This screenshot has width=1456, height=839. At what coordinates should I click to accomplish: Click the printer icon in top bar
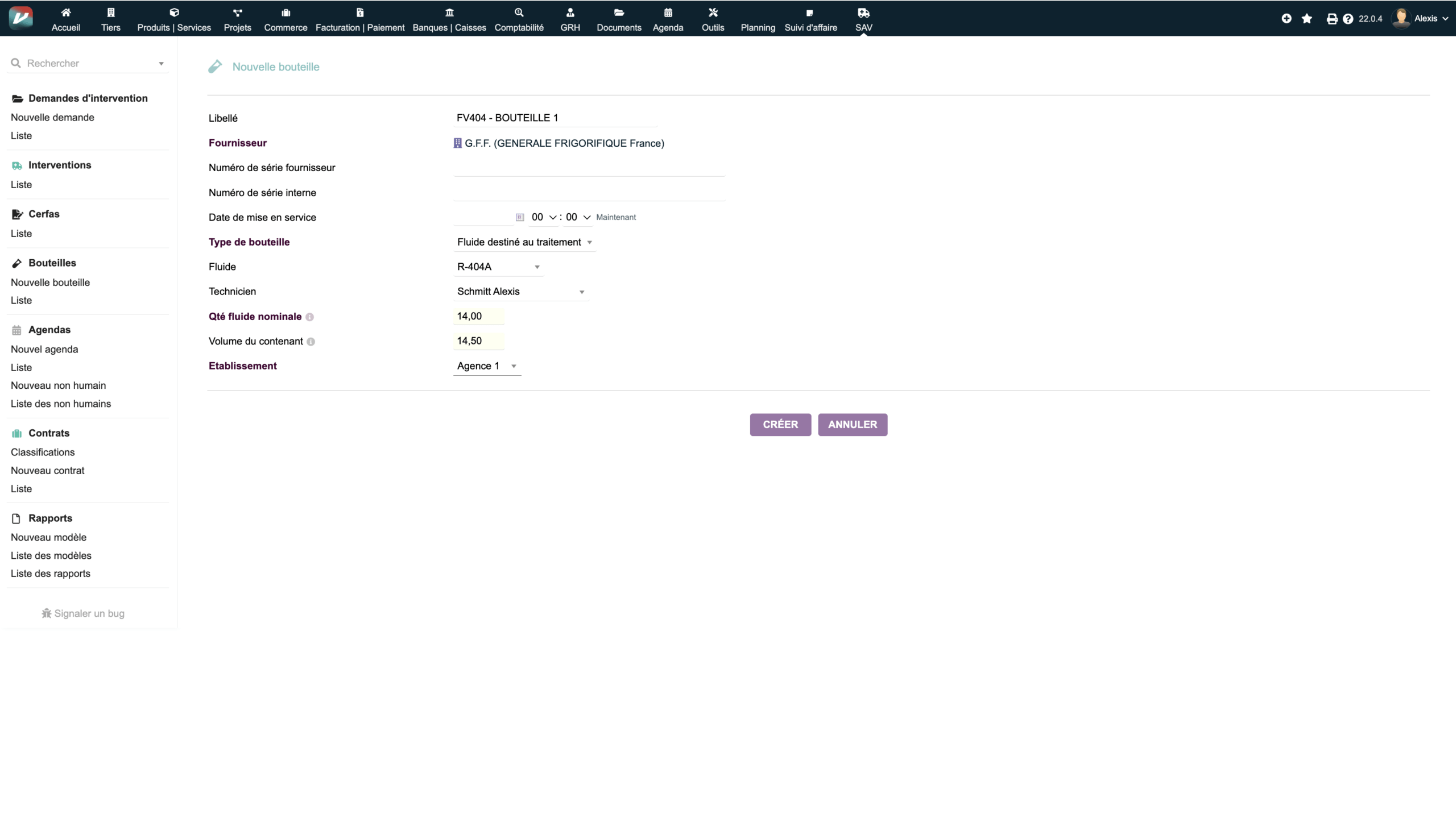click(x=1331, y=18)
